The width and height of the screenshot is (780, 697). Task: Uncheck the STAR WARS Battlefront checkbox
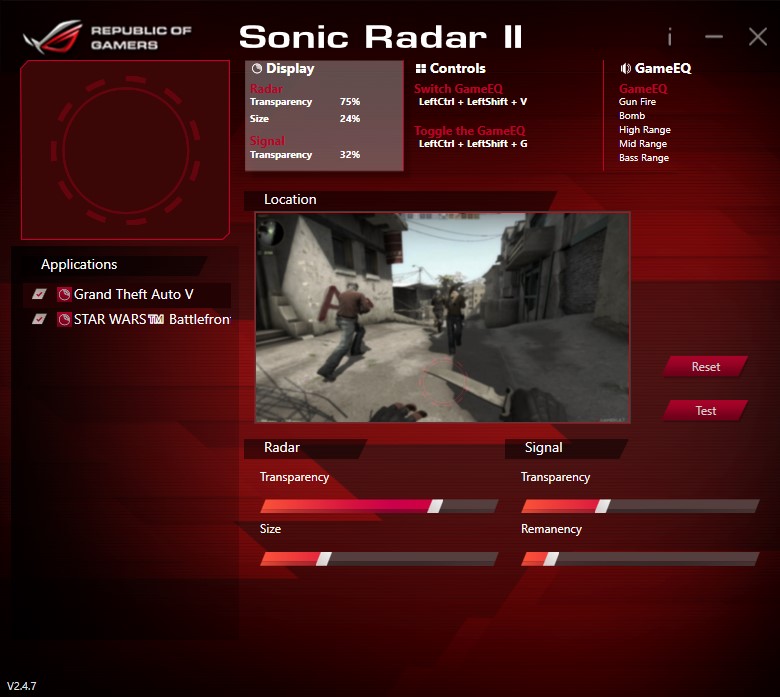point(39,319)
